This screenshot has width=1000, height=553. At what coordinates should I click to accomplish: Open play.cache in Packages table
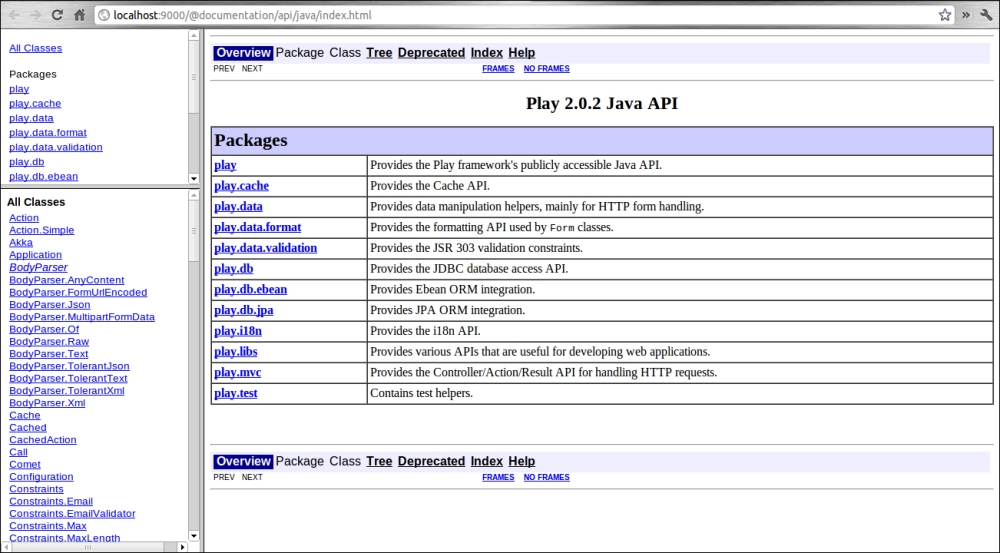click(241, 186)
